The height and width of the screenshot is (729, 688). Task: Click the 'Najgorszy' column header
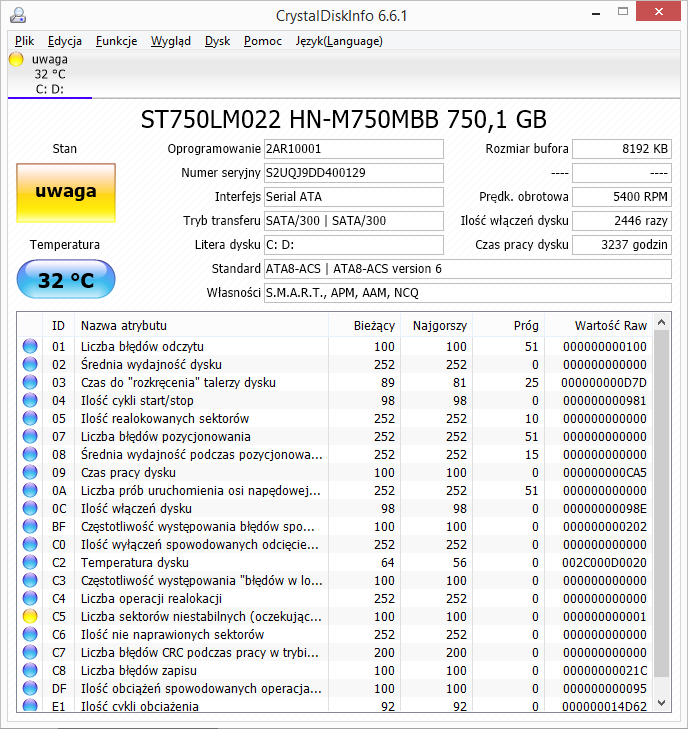[437, 325]
